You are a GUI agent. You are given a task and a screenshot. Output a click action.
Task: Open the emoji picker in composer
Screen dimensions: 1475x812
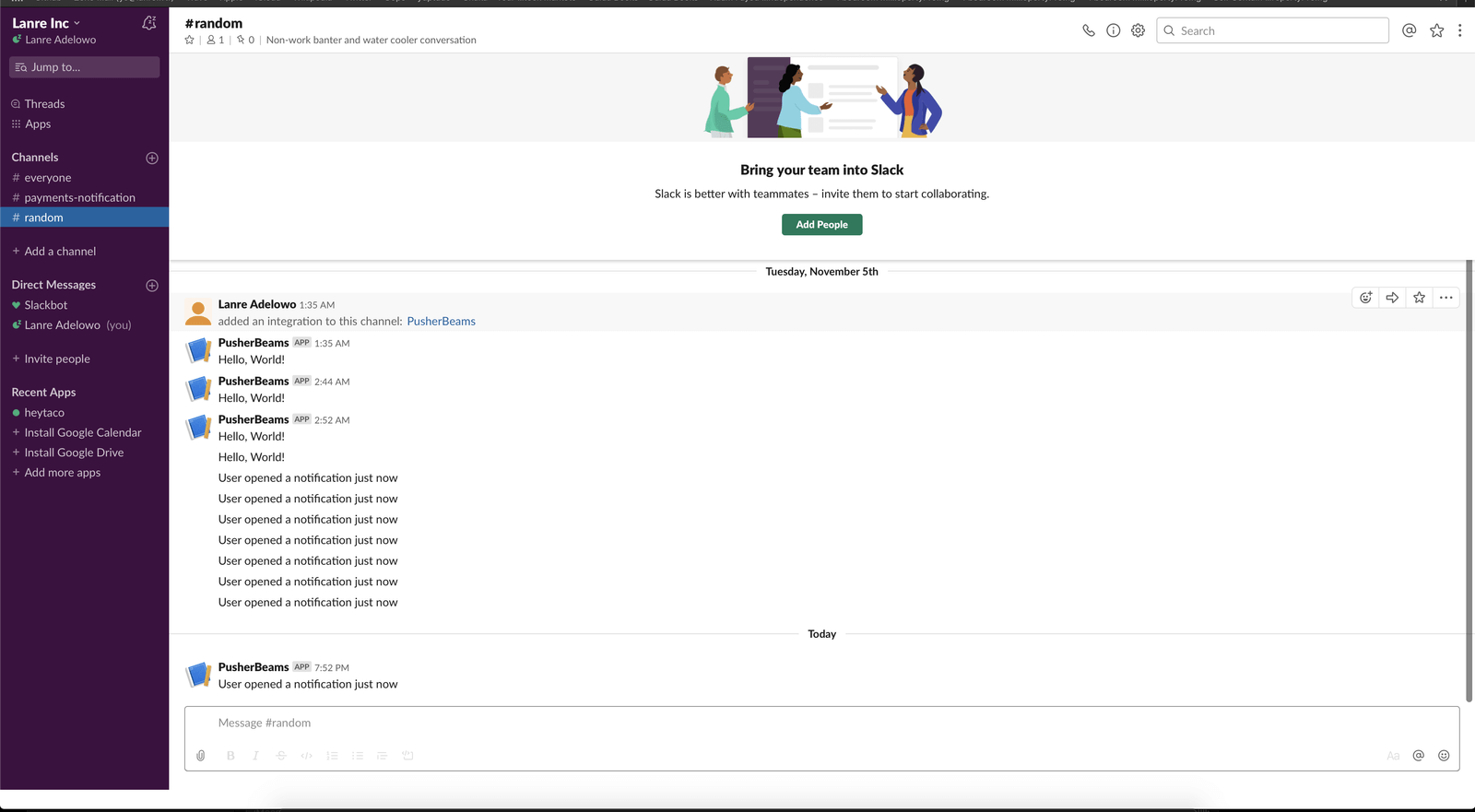coord(1445,756)
